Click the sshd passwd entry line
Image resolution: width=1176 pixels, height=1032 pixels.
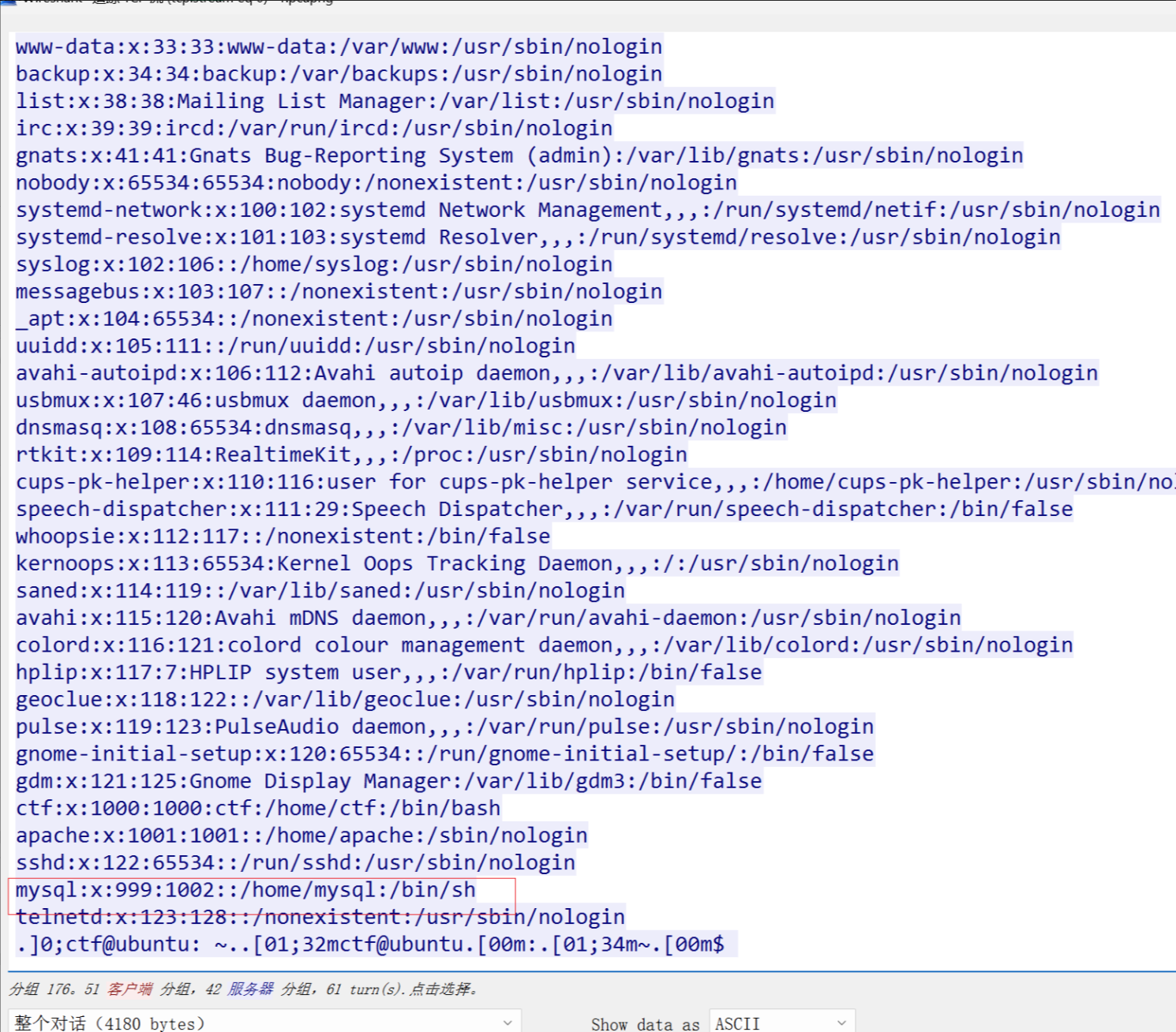click(295, 863)
